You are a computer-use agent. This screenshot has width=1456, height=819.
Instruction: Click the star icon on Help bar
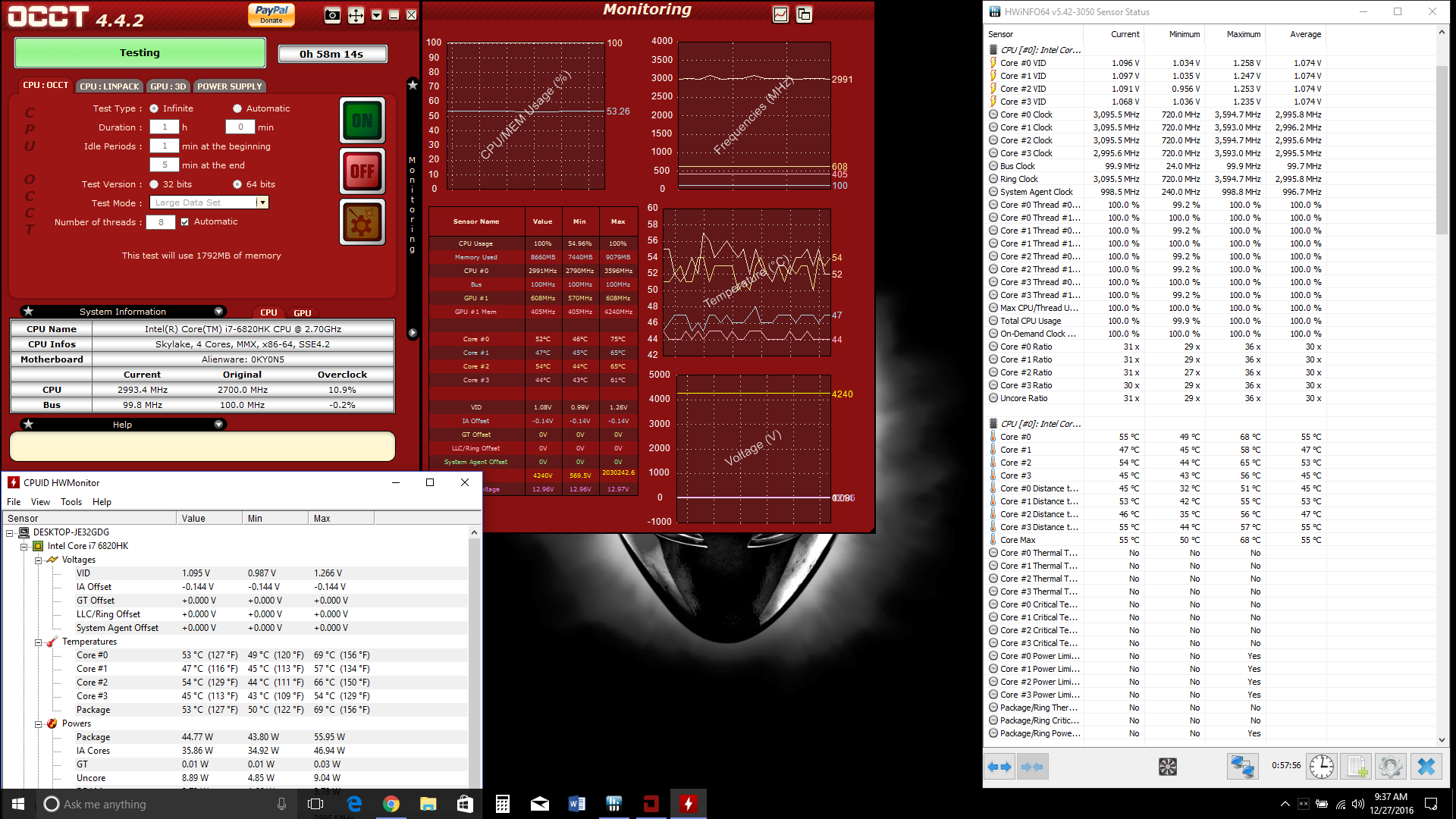(28, 425)
